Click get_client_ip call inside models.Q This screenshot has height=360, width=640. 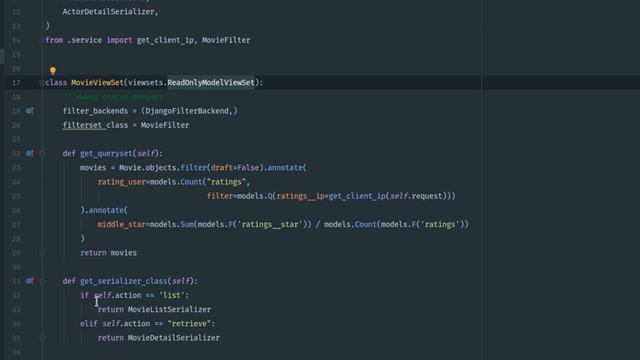357,196
